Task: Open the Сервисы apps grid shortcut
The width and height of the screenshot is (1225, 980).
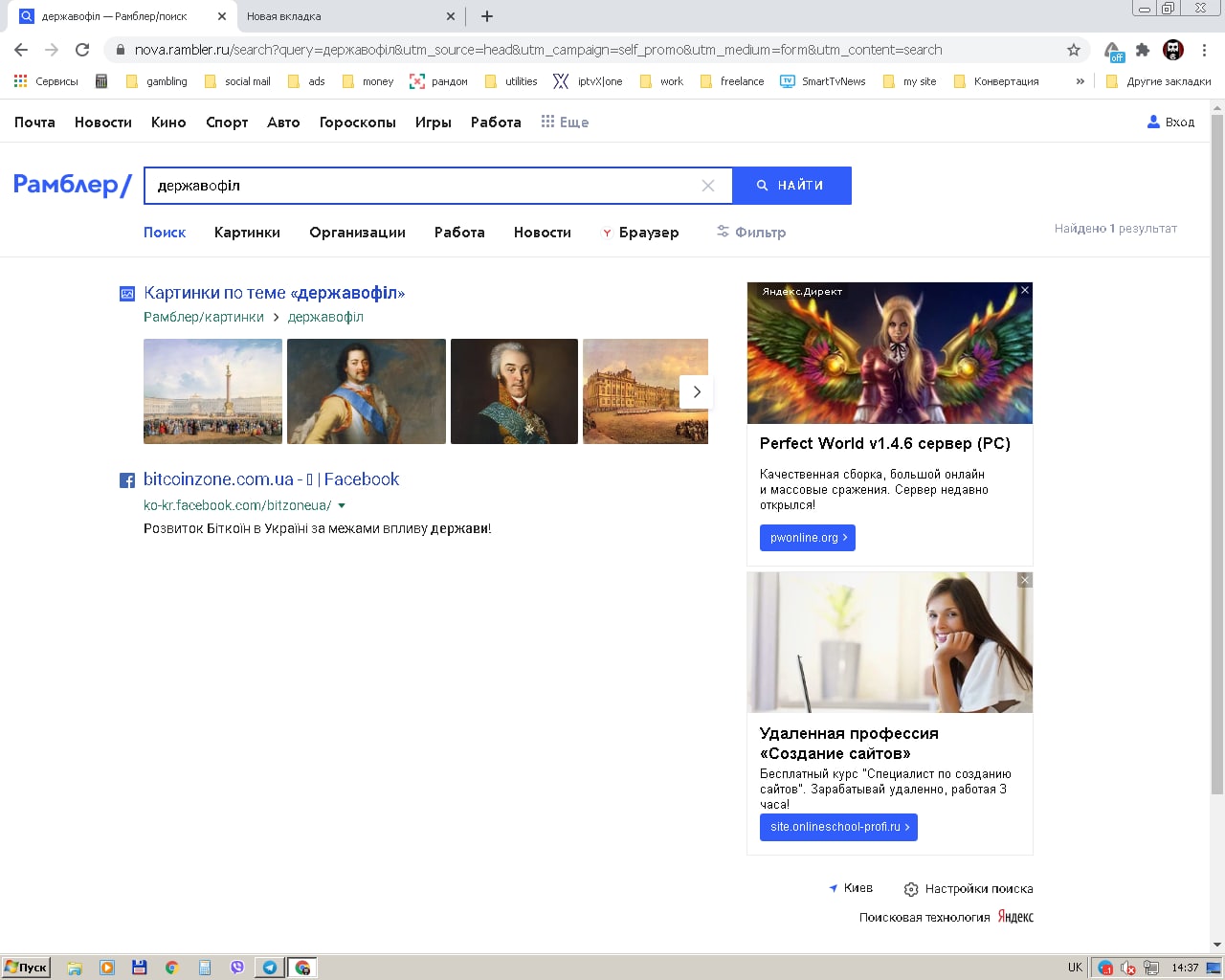Action: pyautogui.click(x=46, y=81)
